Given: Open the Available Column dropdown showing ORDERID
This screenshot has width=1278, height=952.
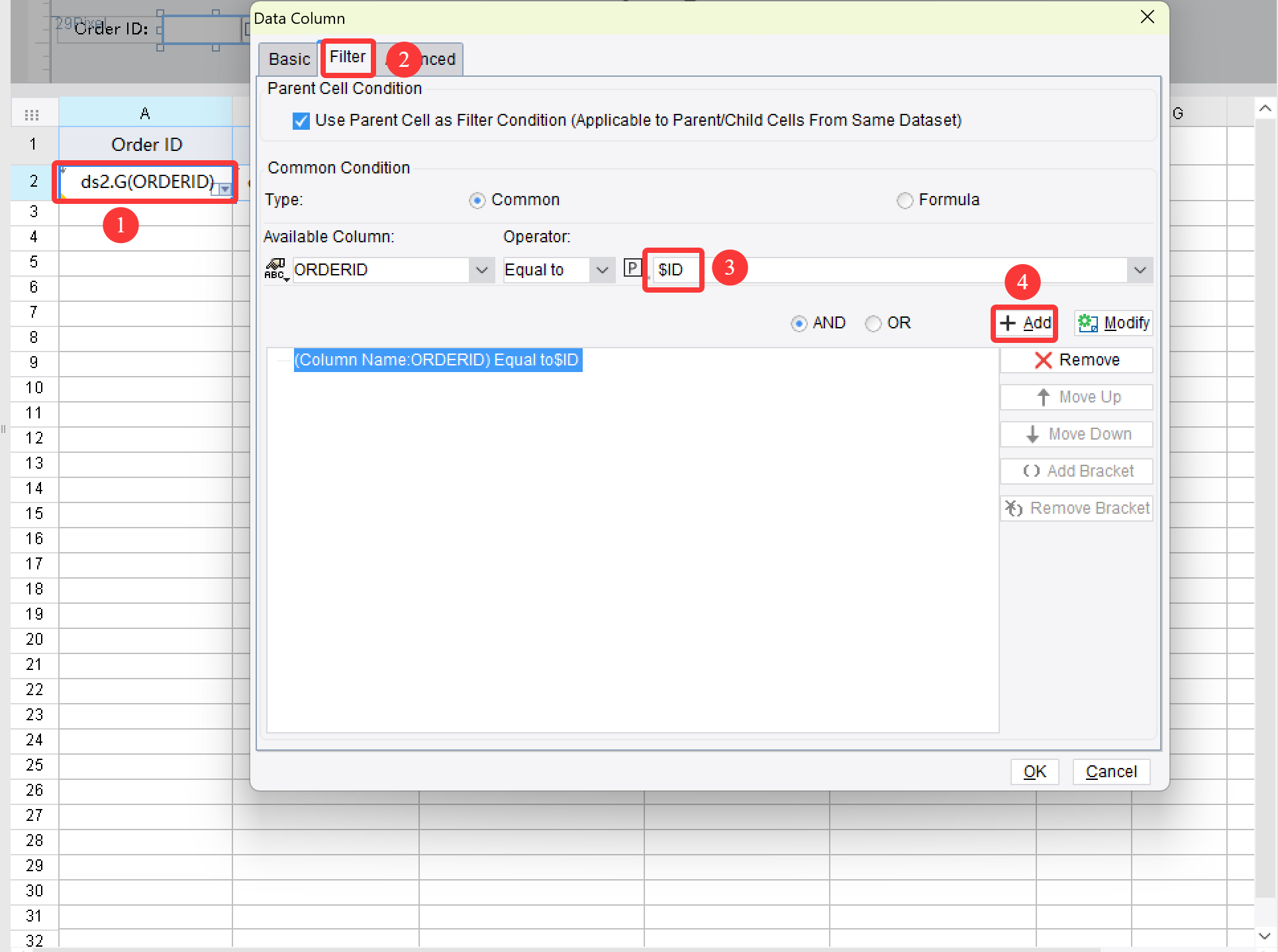Looking at the screenshot, I should coord(482,269).
